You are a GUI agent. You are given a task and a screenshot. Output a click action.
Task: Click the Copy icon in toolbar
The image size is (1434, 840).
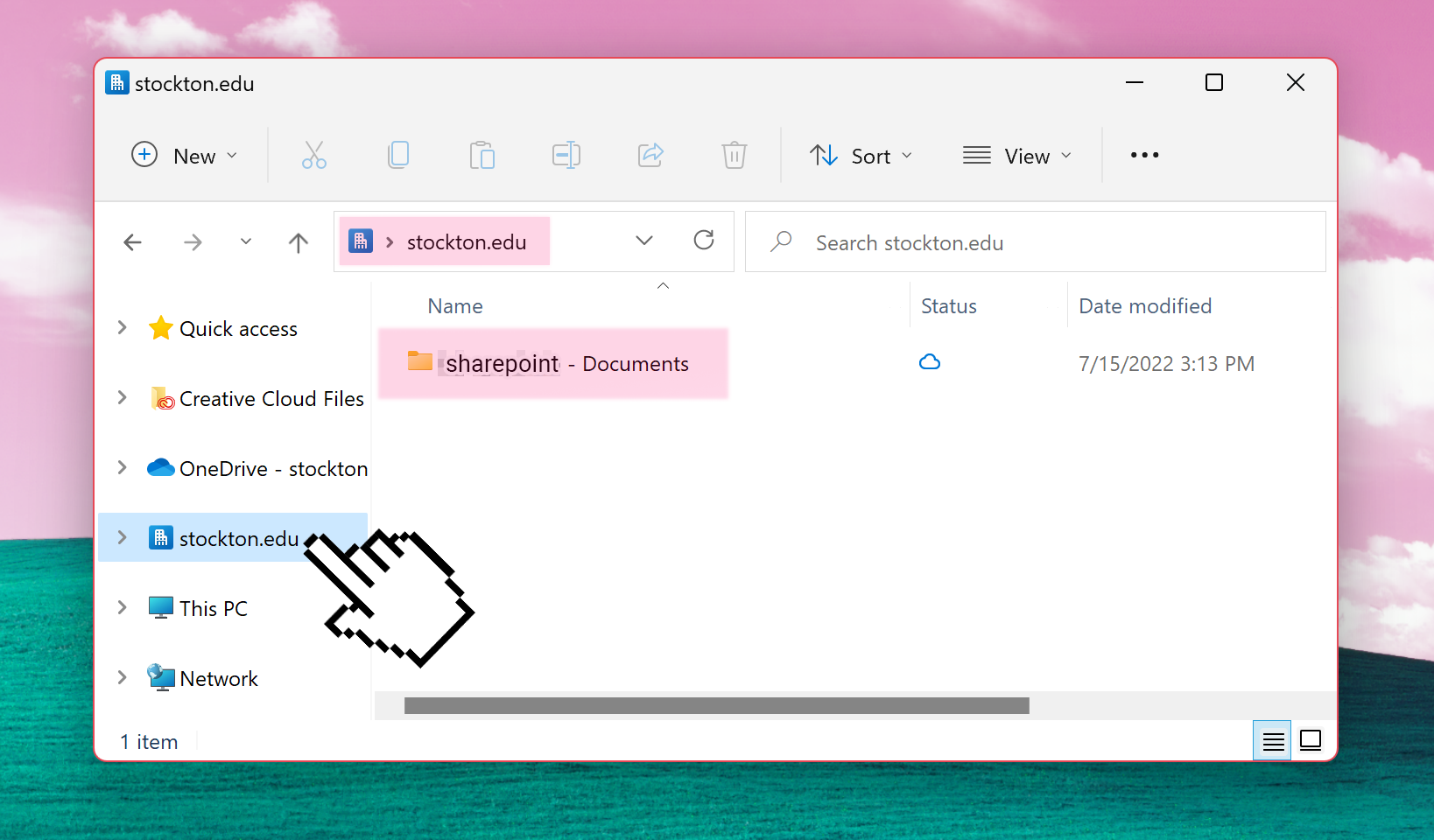[x=398, y=155]
